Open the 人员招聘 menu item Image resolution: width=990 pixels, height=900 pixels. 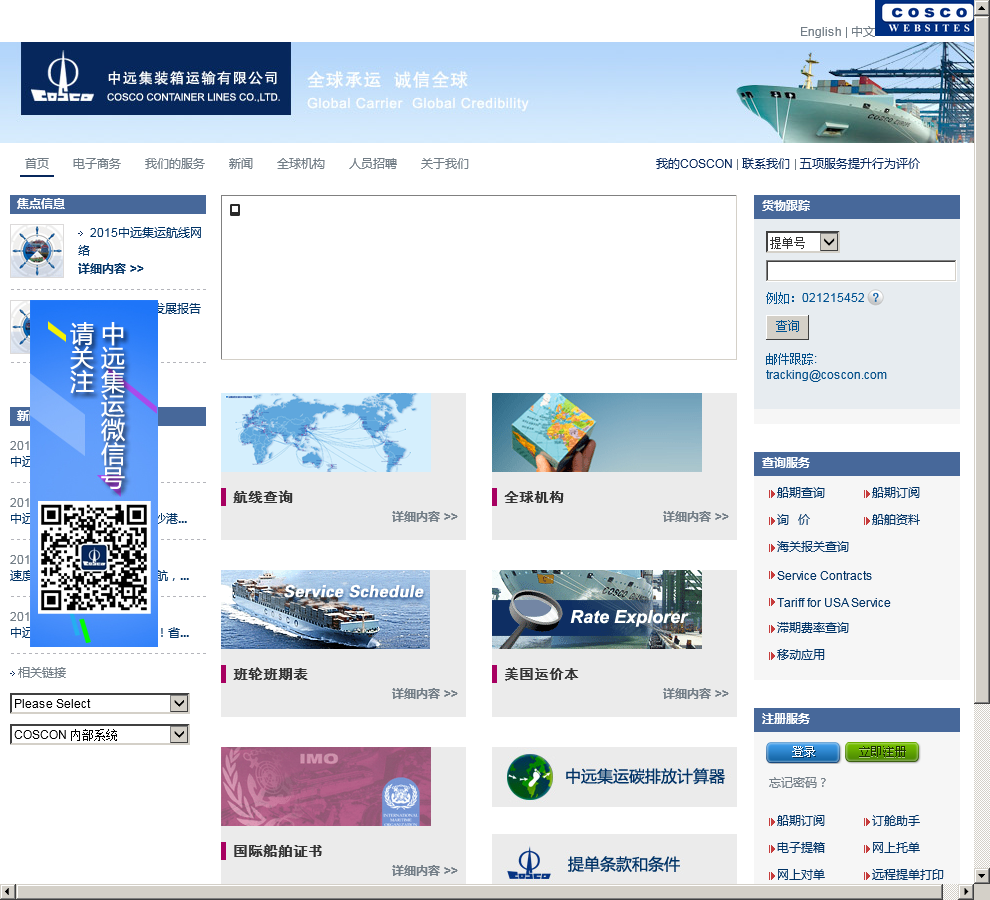pyautogui.click(x=373, y=164)
